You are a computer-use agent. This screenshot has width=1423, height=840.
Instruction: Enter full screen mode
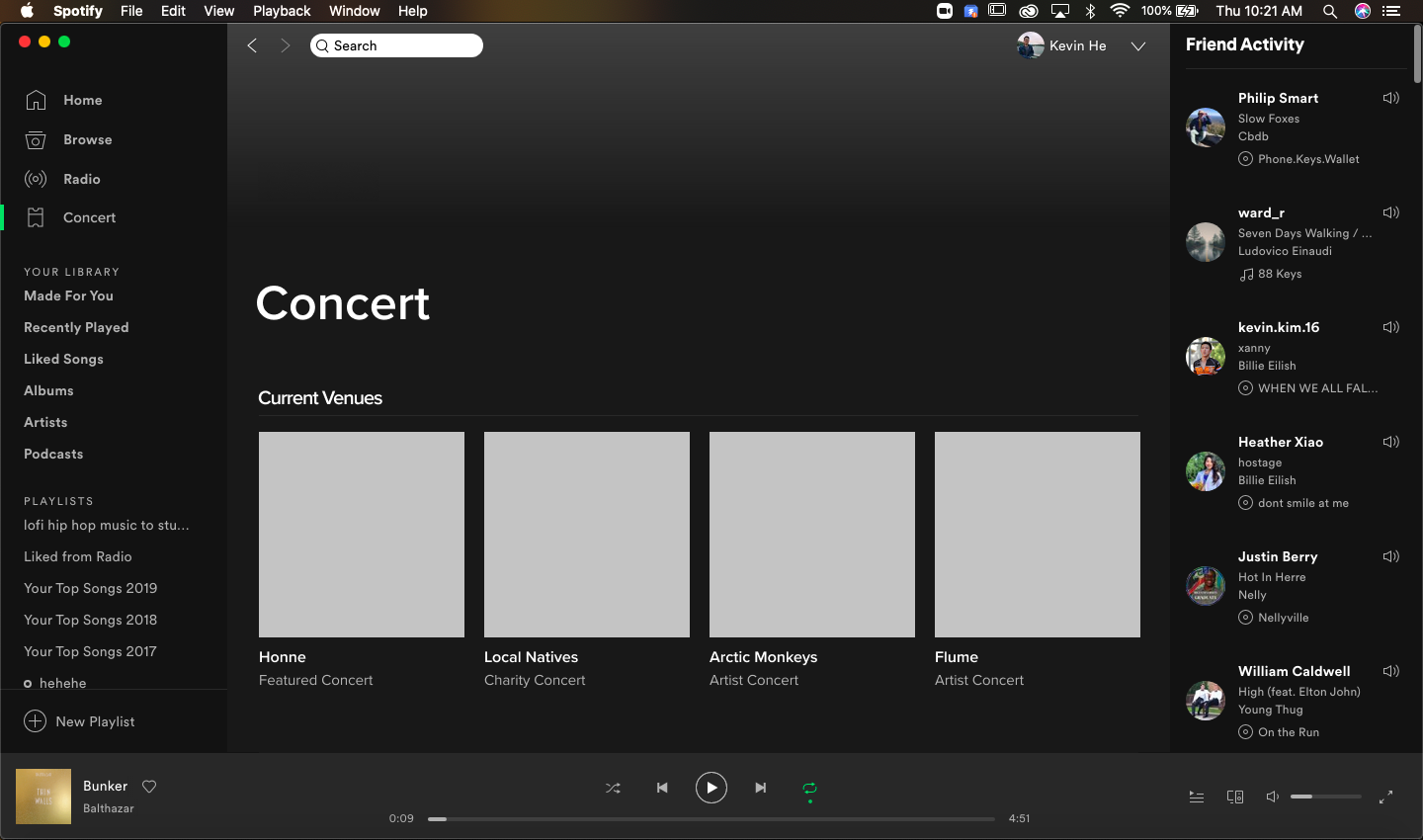click(1385, 797)
